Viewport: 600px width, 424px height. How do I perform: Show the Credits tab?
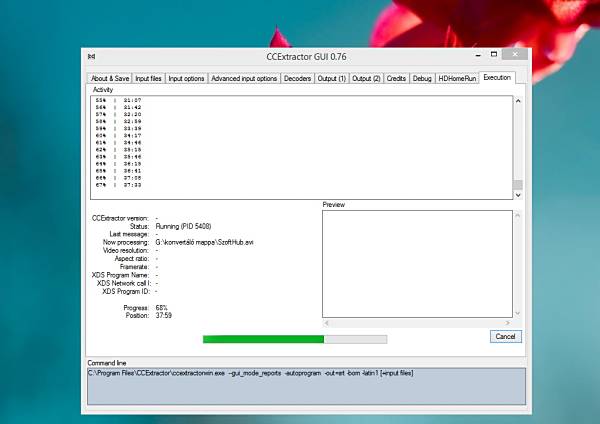pyautogui.click(x=396, y=78)
